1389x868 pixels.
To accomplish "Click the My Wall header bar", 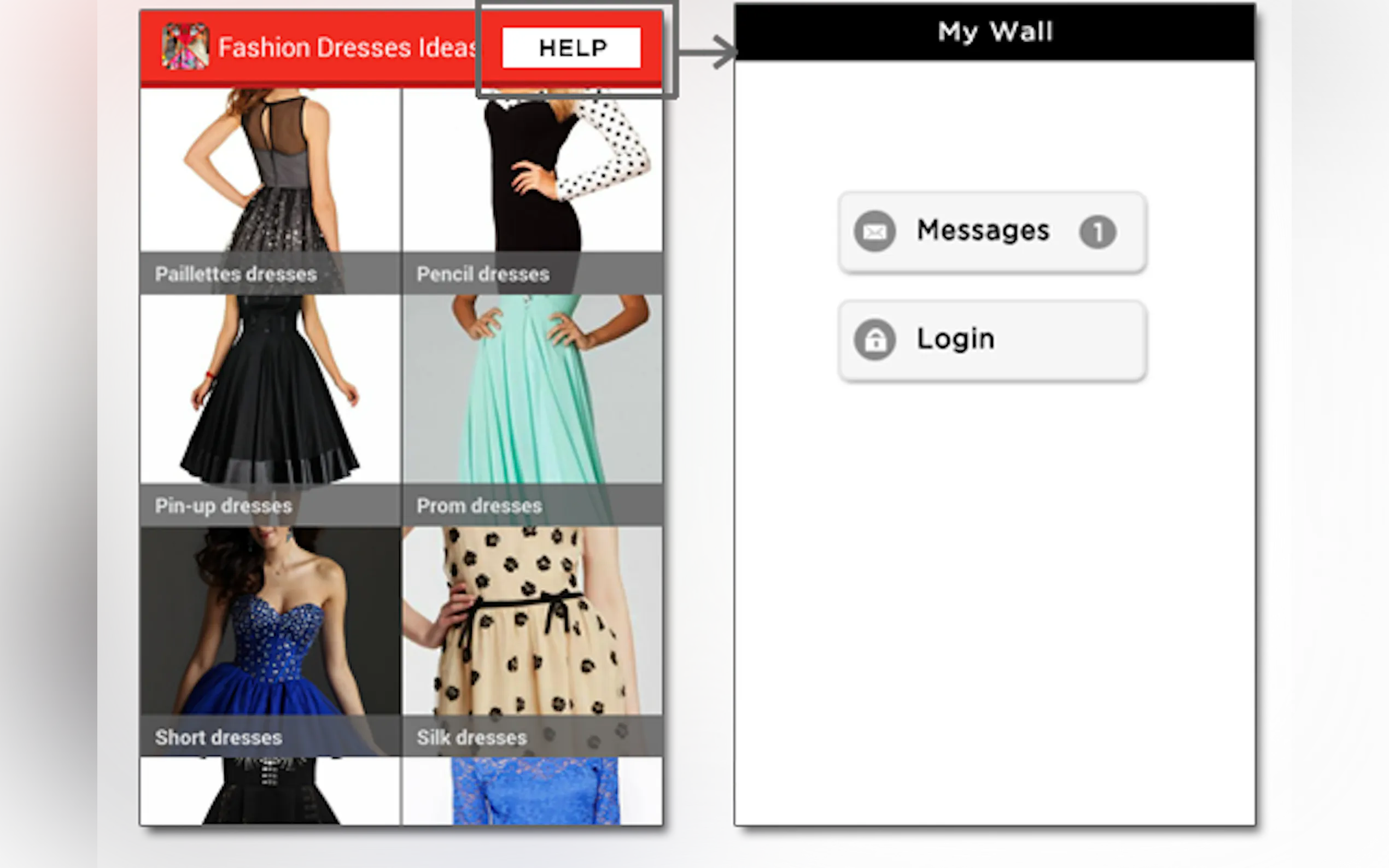I will (x=995, y=32).
